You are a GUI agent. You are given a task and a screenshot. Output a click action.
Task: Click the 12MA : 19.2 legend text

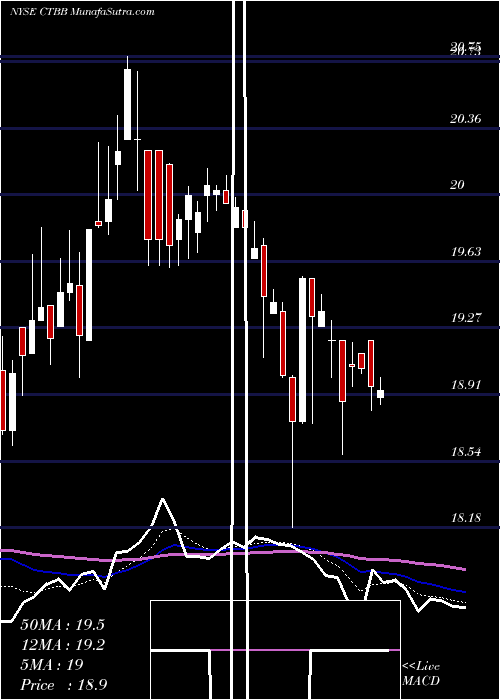pos(62,645)
